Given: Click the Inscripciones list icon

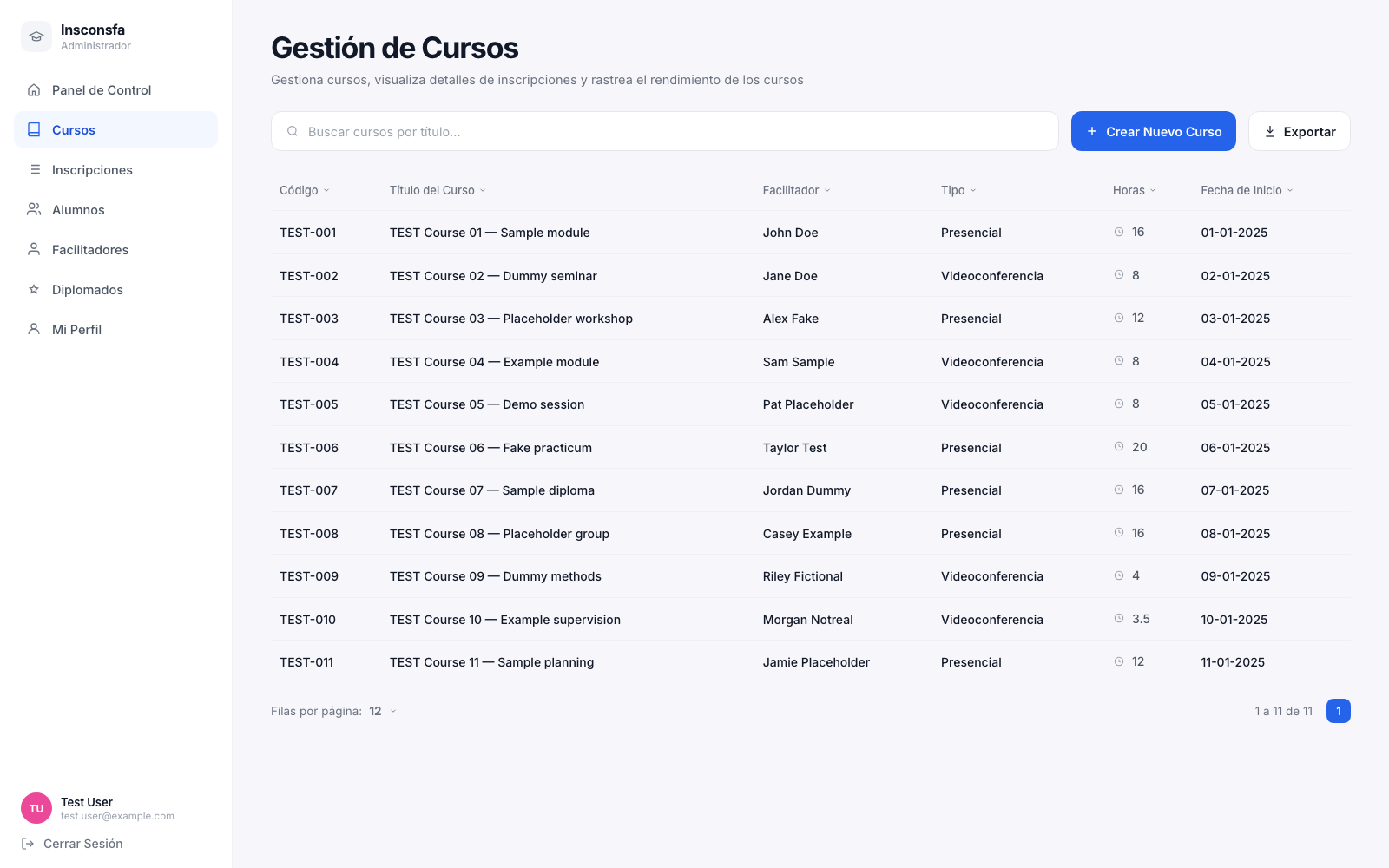Looking at the screenshot, I should pyautogui.click(x=35, y=170).
